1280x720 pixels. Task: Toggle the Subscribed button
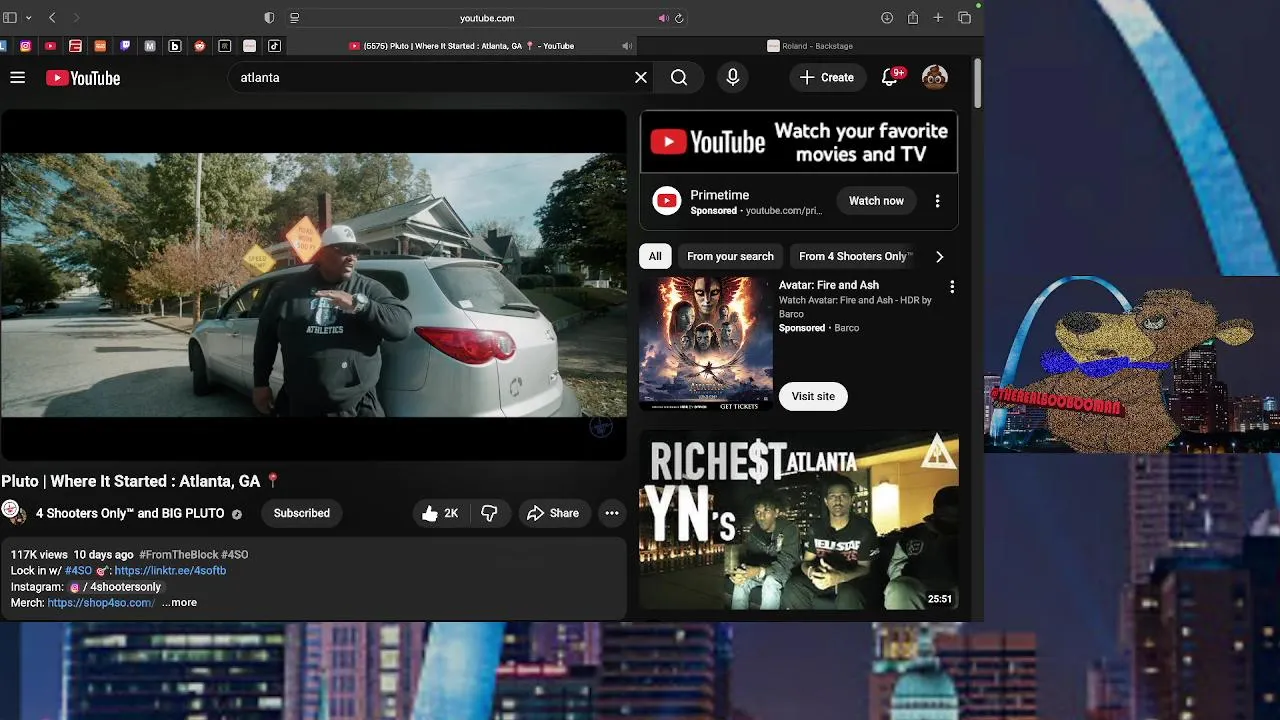(302, 513)
